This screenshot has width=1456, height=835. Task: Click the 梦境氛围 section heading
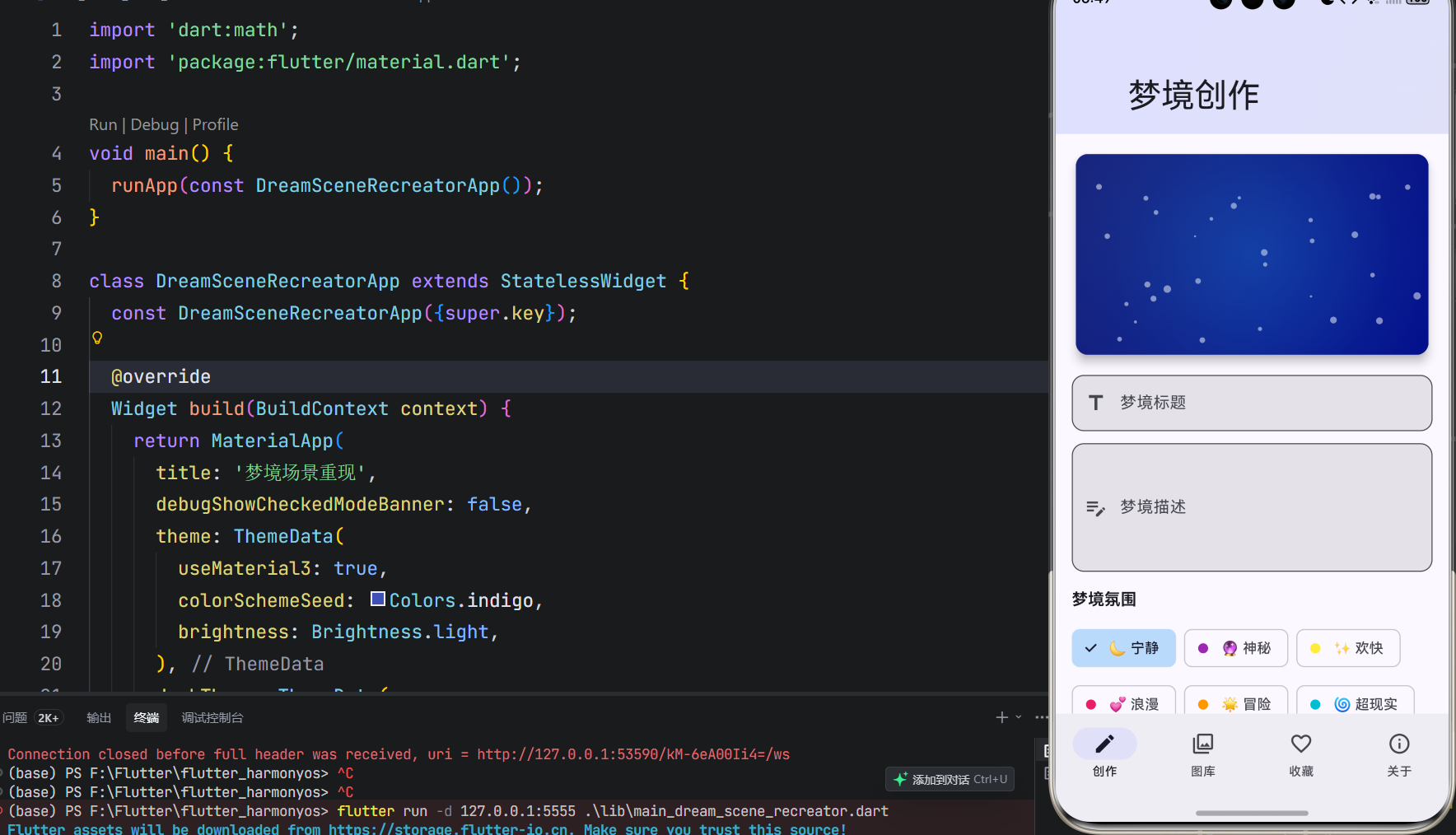click(1104, 599)
